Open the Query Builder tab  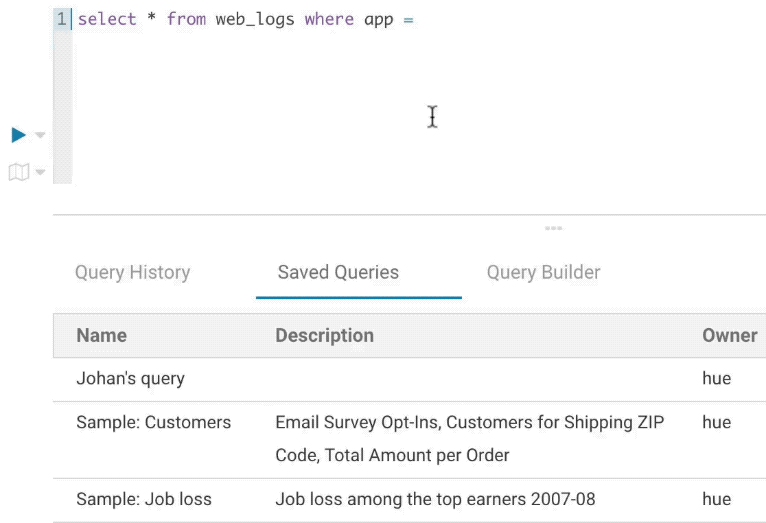pos(543,272)
